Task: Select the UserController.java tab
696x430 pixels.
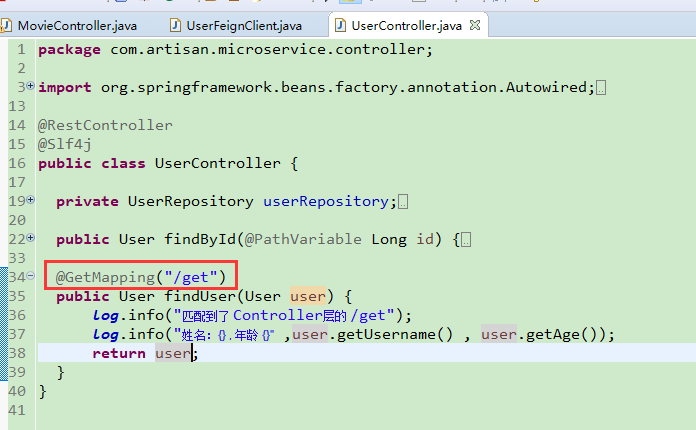Action: pyautogui.click(x=406, y=26)
